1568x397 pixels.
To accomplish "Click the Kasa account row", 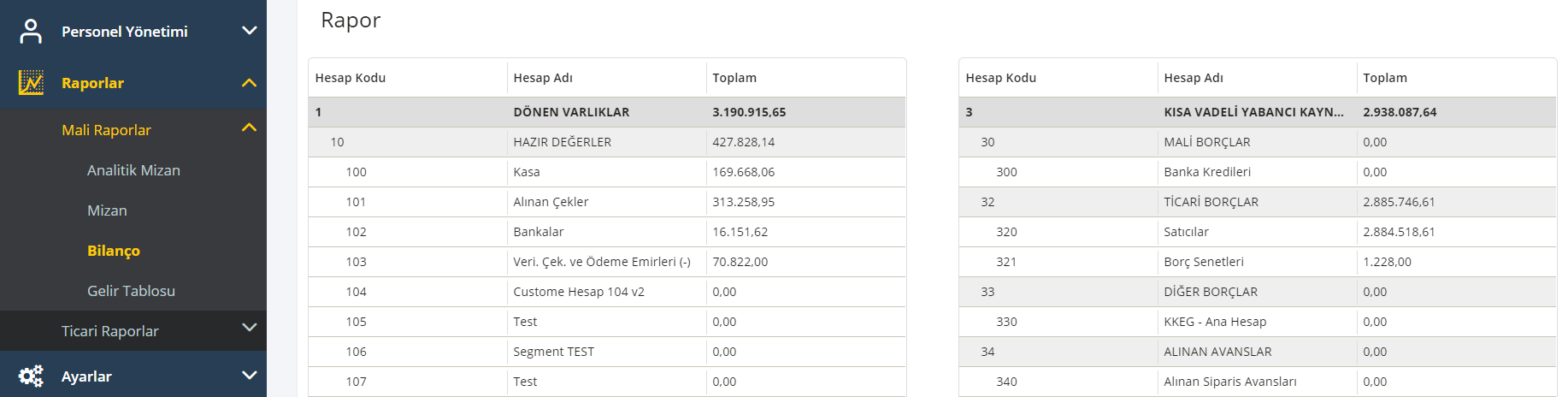I will point(527,172).
